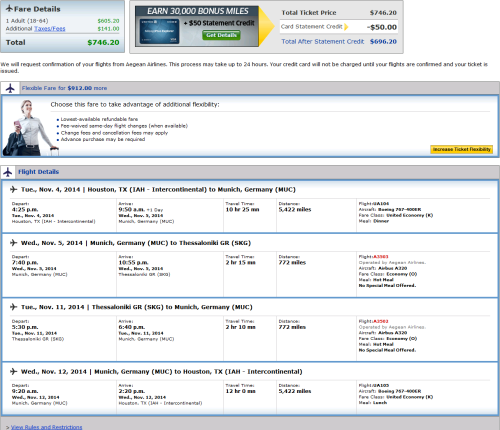500x430 pixels.
Task: Click plane icon for Thessaloniki to Munich flight
Action: (13, 307)
